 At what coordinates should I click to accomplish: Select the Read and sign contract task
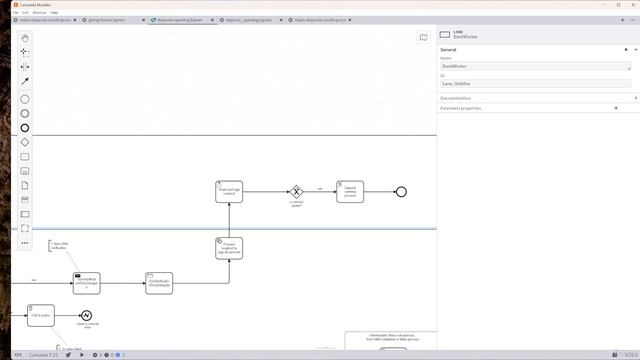(229, 192)
